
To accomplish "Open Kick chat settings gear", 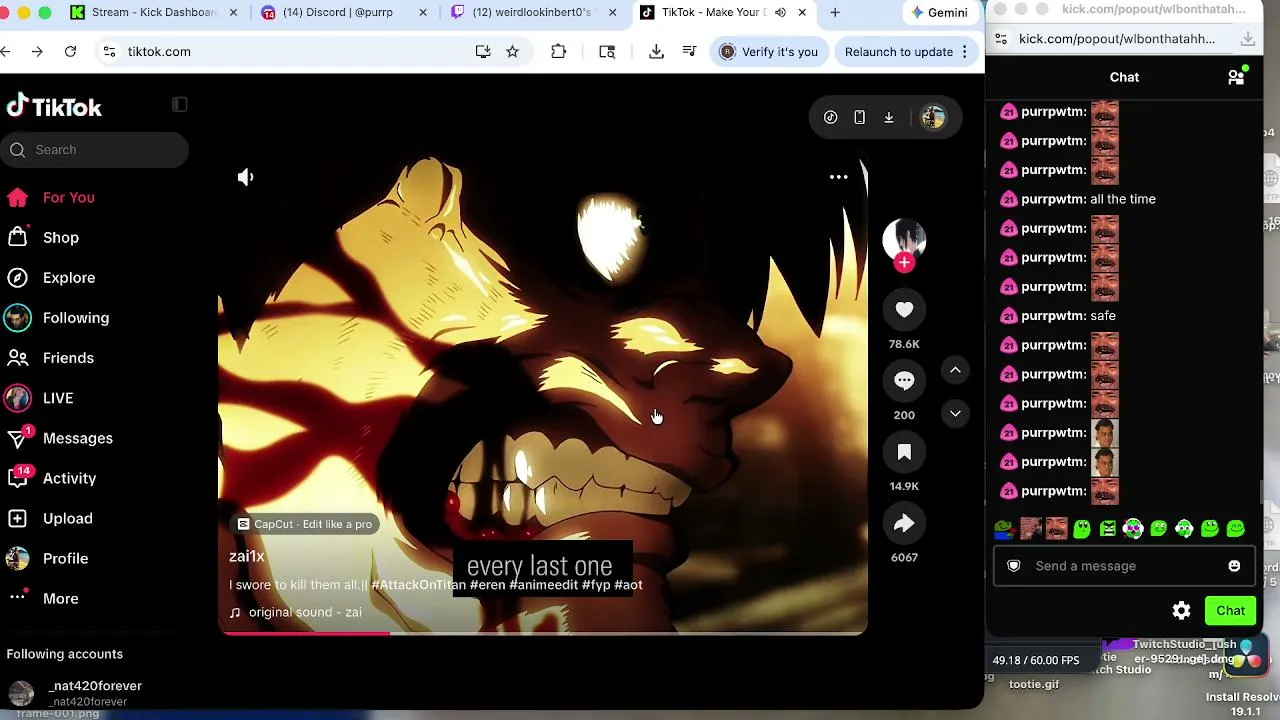I will [x=1181, y=611].
